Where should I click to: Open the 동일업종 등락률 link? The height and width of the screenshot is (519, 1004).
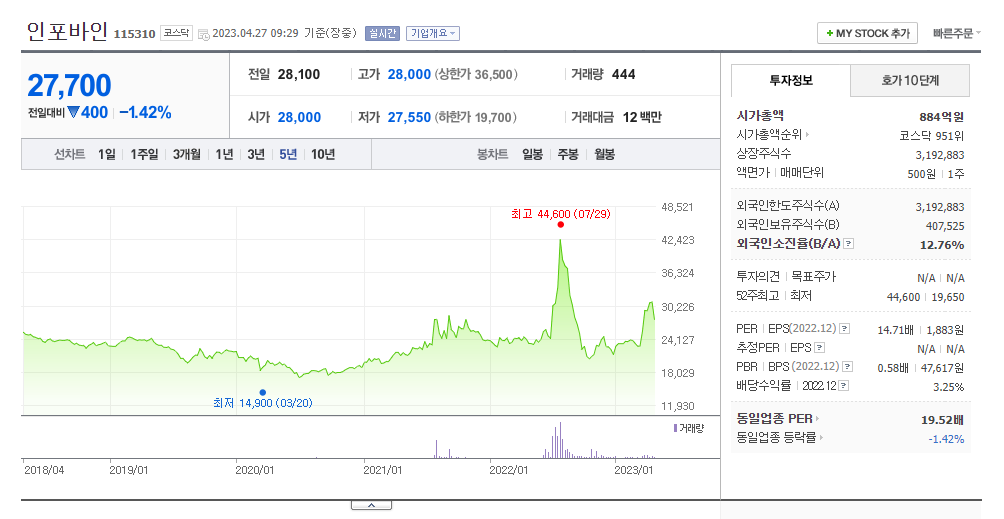[780, 438]
